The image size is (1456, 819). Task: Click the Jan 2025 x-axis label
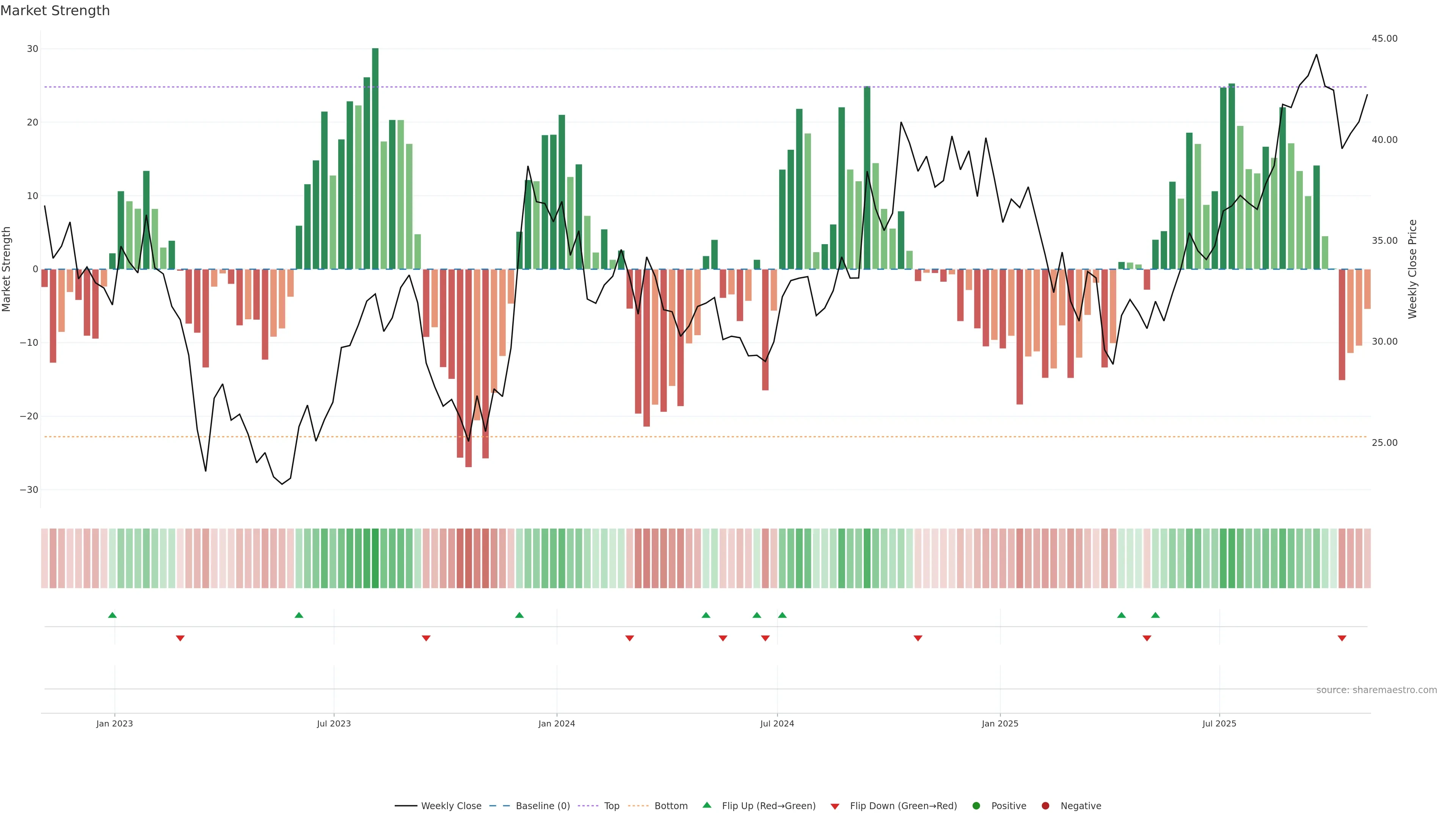pos(1000,723)
